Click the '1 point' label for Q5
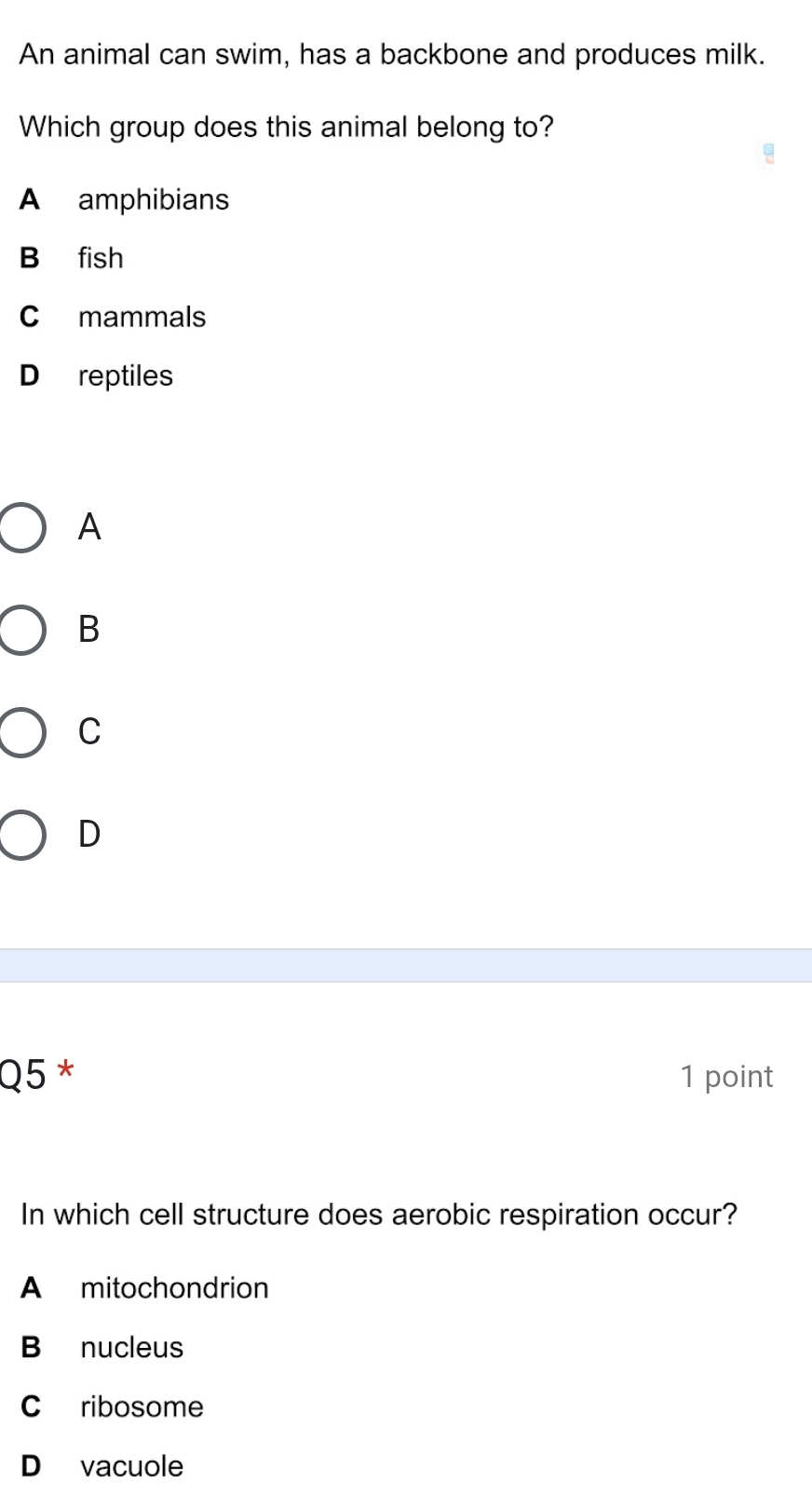The width and height of the screenshot is (812, 1497). [x=726, y=1077]
